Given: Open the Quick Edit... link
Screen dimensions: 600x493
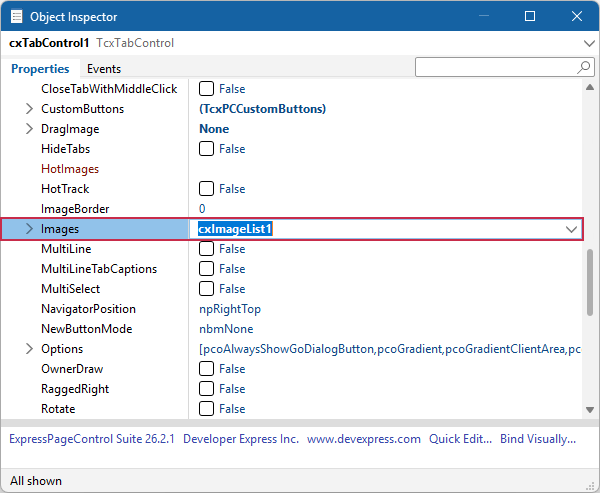Looking at the screenshot, I should point(460,439).
